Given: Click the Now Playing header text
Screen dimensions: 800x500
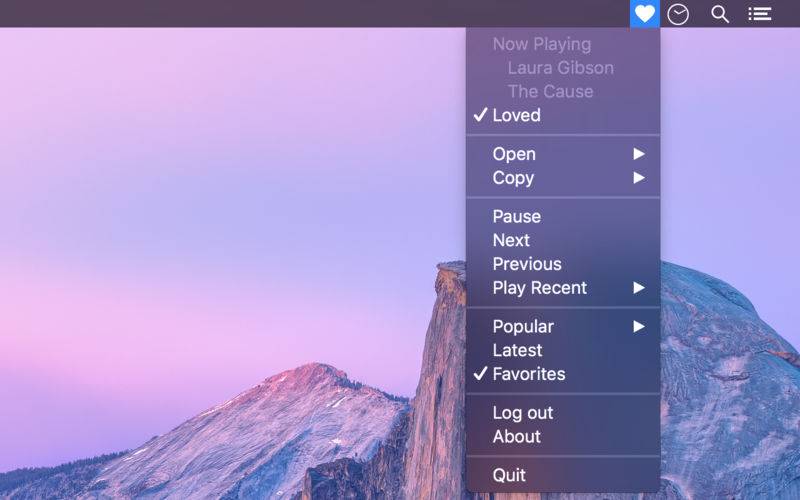Looking at the screenshot, I should (542, 44).
